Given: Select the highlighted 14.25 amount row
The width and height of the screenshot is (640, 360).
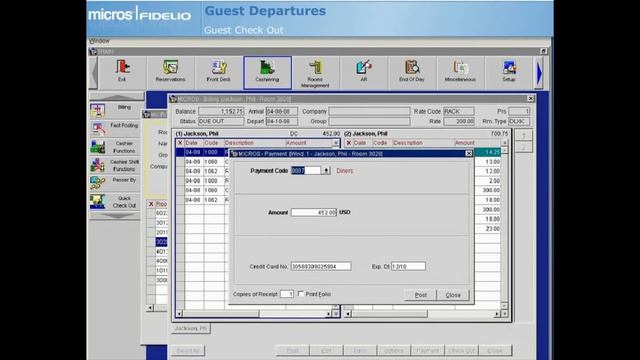Looking at the screenshot, I should coord(488,152).
